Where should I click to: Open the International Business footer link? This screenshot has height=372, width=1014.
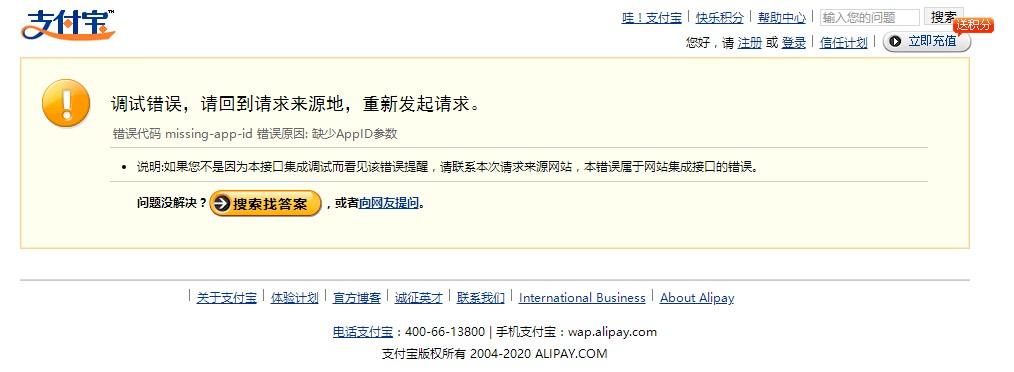582,298
